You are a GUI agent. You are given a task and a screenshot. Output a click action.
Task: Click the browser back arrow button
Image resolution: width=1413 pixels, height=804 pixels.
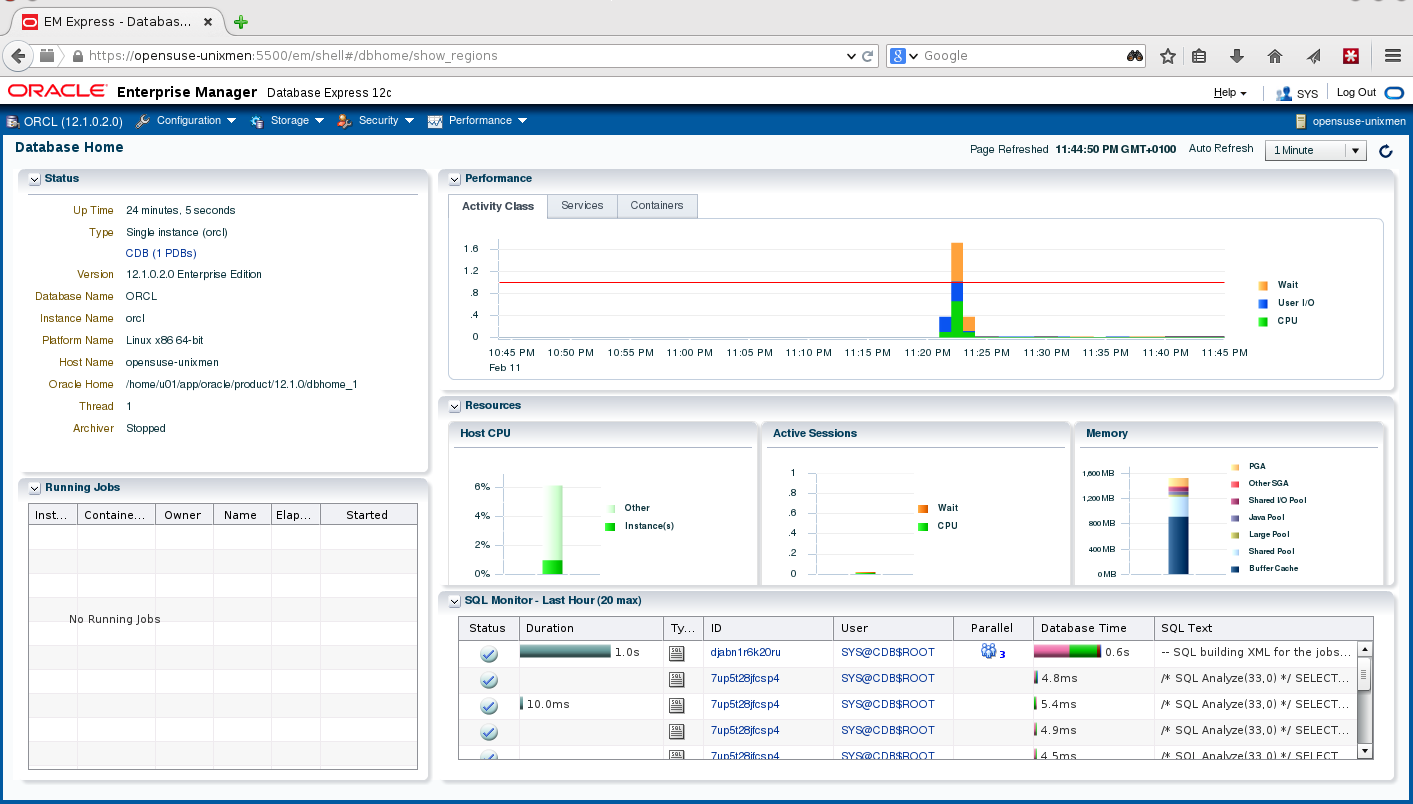tap(19, 56)
